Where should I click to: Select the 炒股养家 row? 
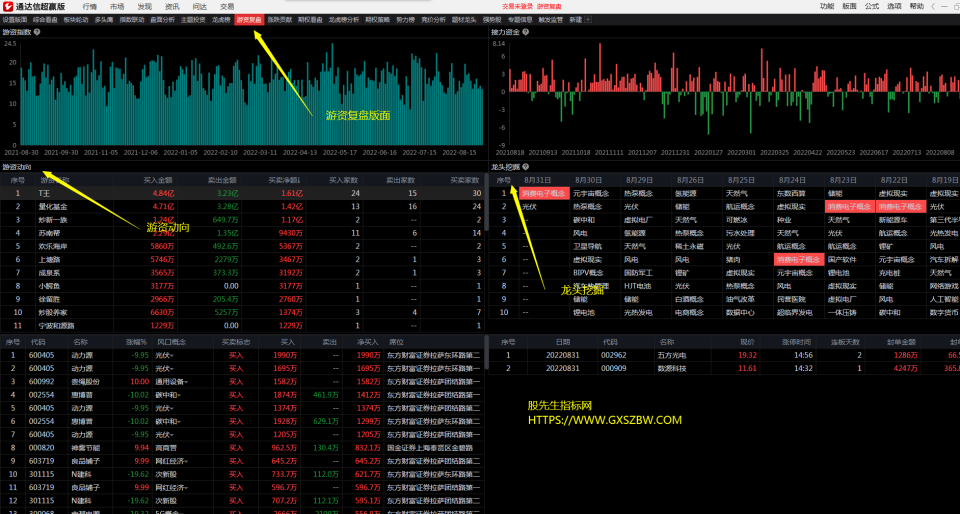pyautogui.click(x=242, y=313)
